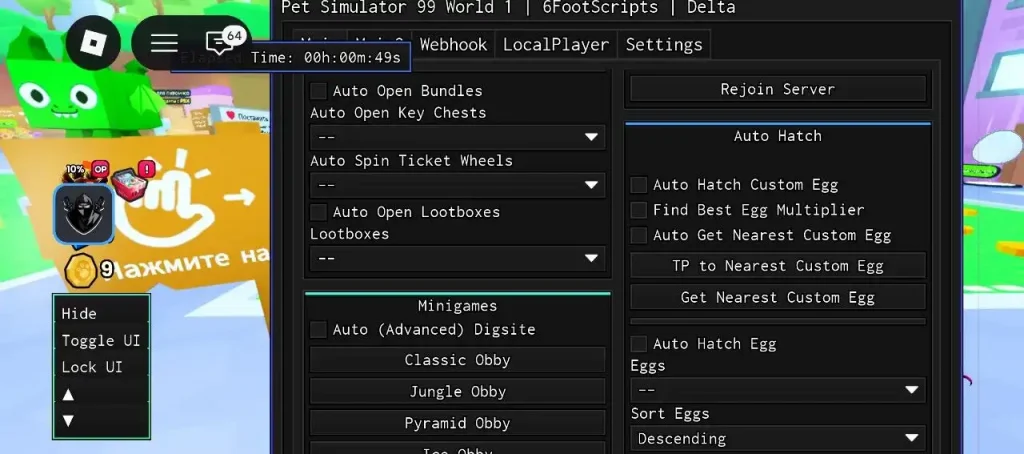Viewport: 1024px width, 454px height.
Task: Open the Sort Eggs Descending dropdown
Action: [778, 438]
